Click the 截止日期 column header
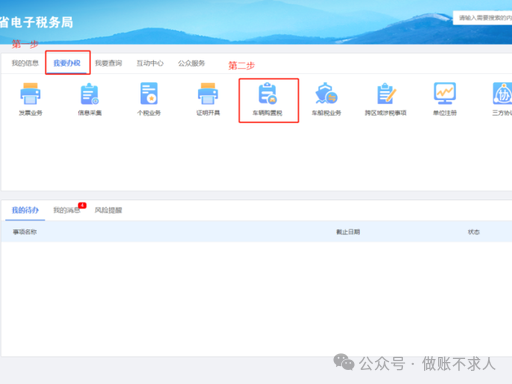The width and height of the screenshot is (512, 384). pyautogui.click(x=348, y=232)
